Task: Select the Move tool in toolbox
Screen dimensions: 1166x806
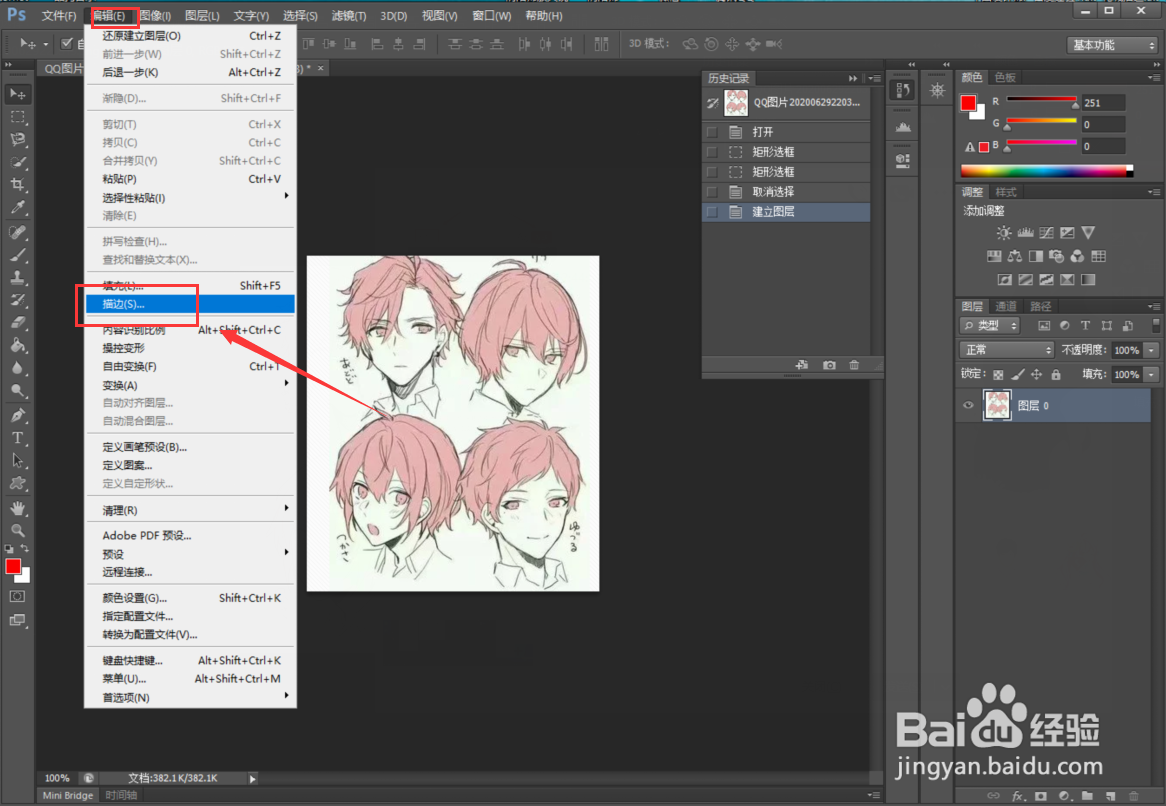Action: pos(17,94)
